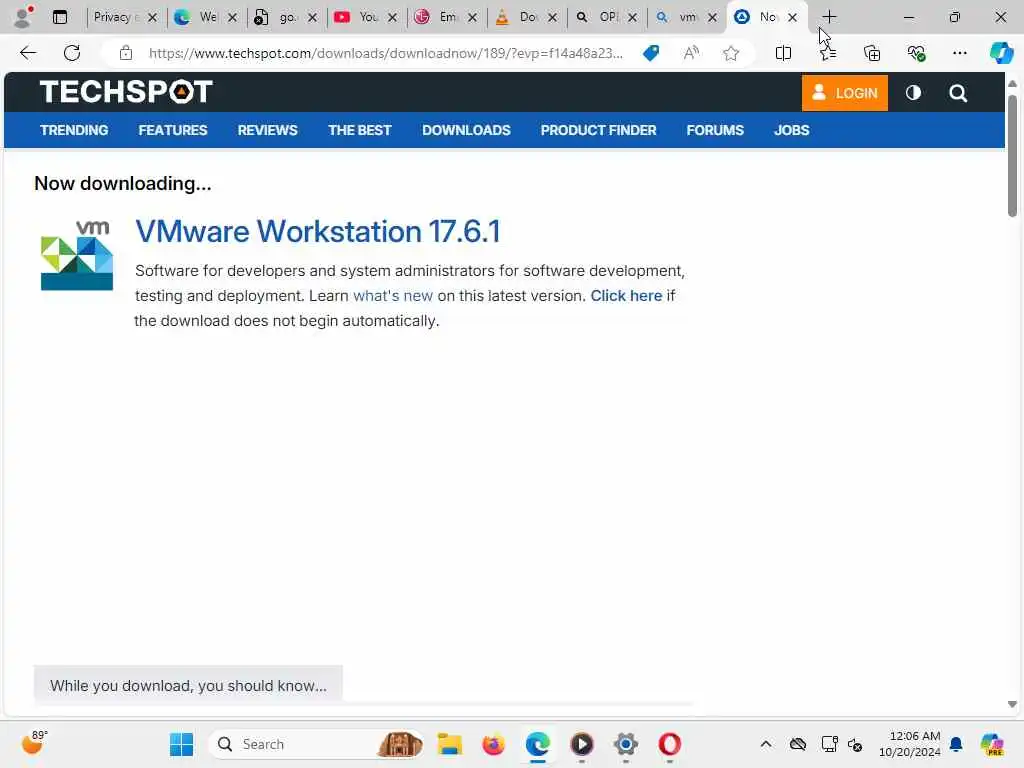
Task: Click the 'Click here' download link
Action: click(626, 296)
